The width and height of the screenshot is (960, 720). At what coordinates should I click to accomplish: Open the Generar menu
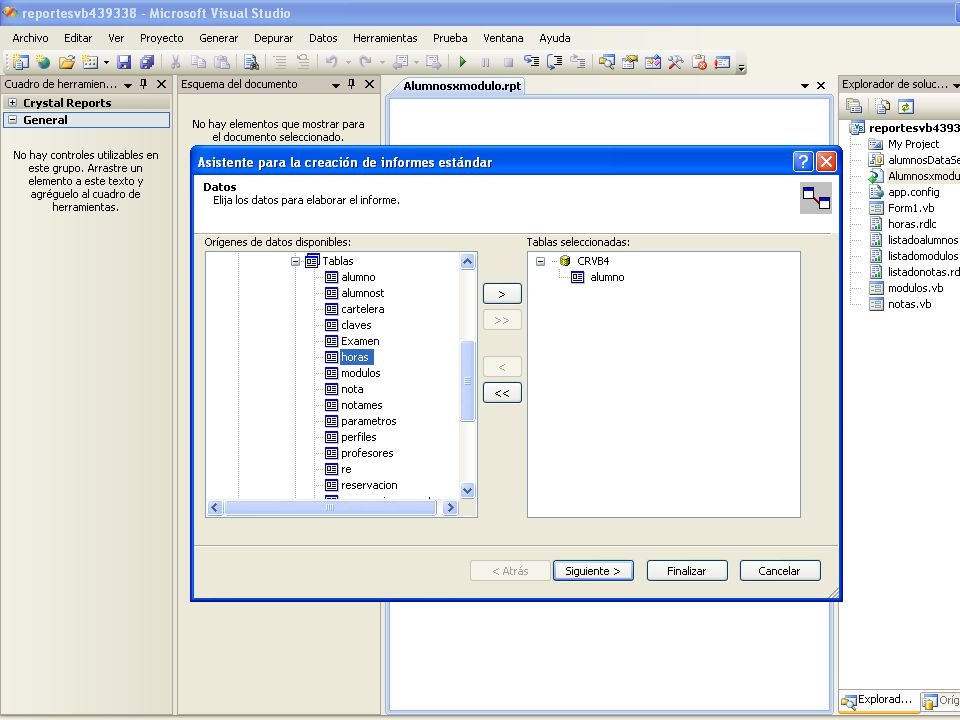(x=219, y=38)
